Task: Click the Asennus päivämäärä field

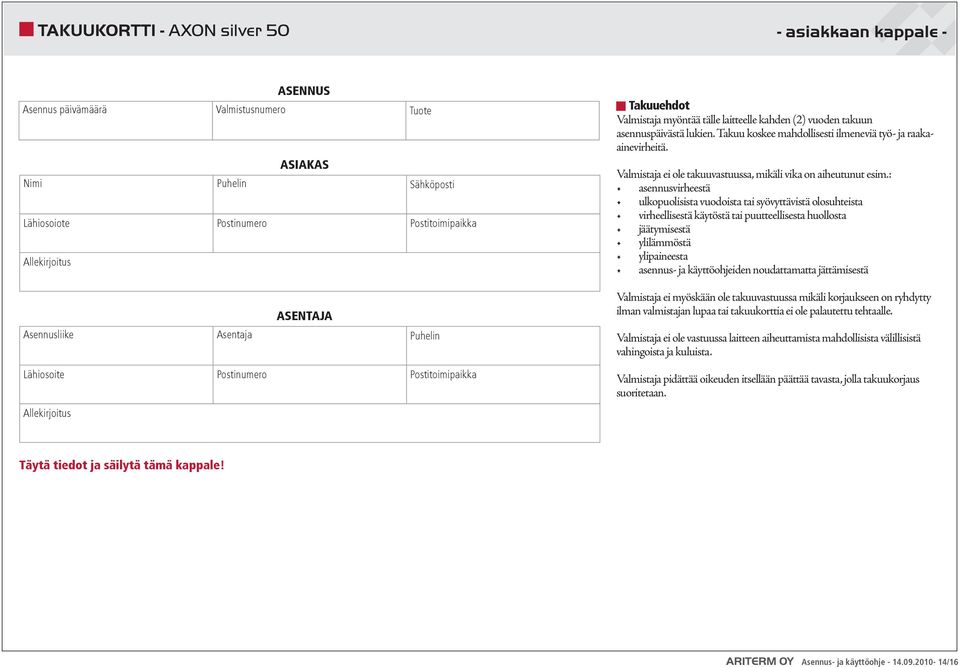Action: [116, 121]
